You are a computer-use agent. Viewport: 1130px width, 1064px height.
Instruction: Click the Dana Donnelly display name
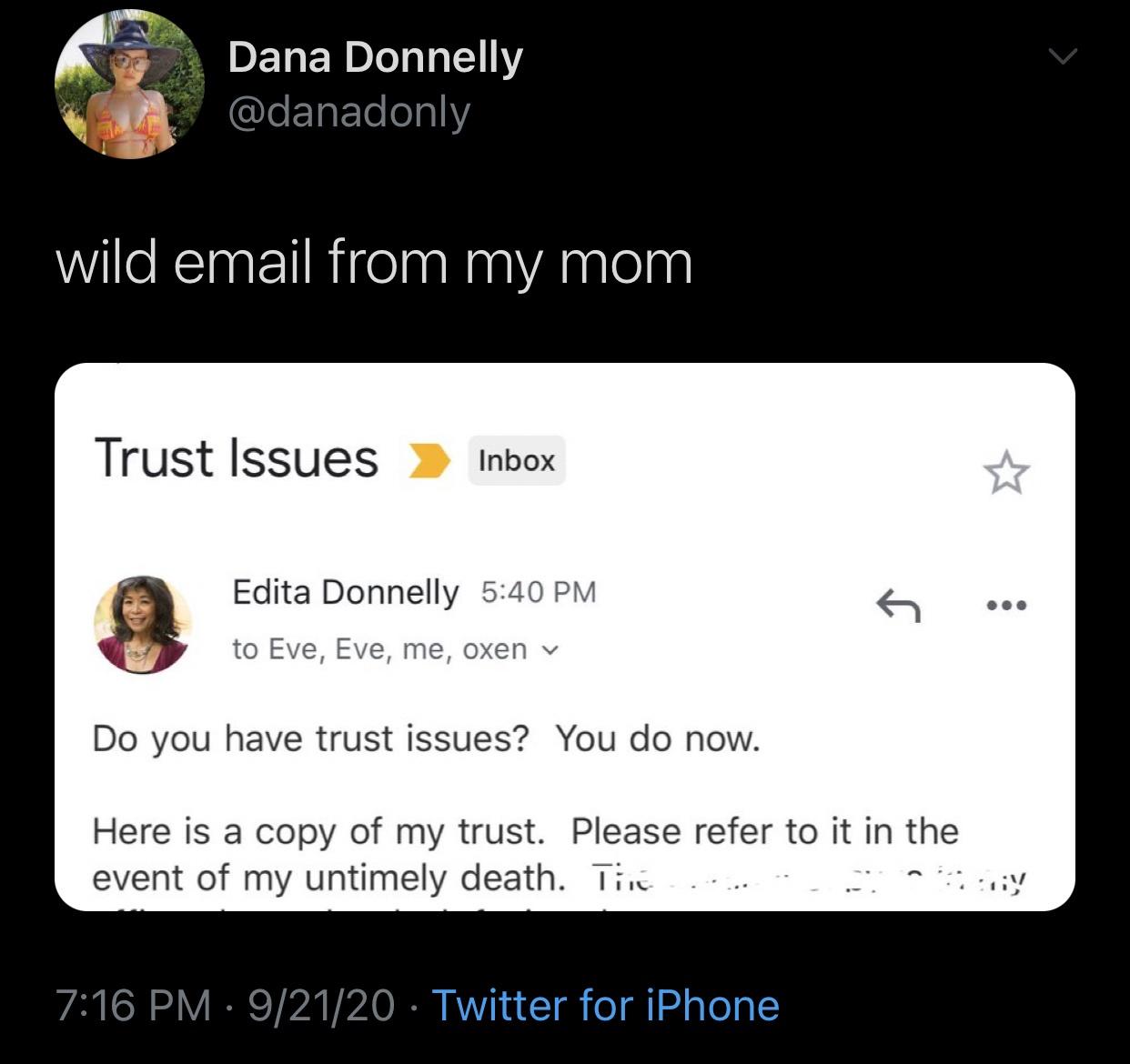375,57
